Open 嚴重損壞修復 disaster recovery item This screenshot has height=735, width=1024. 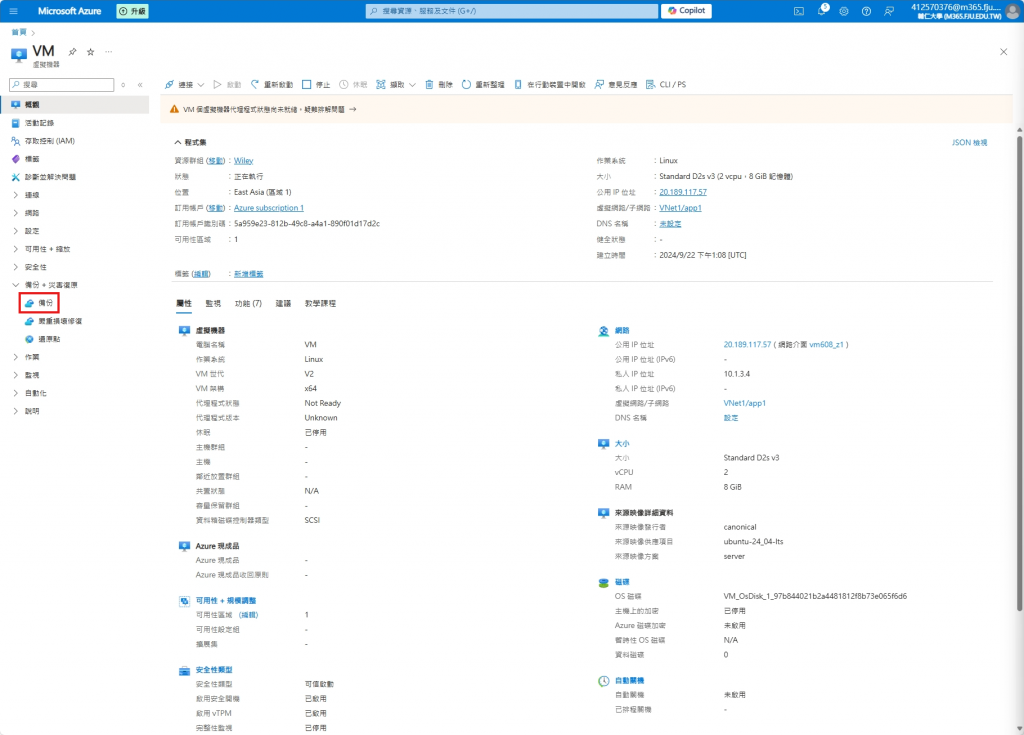coord(54,321)
